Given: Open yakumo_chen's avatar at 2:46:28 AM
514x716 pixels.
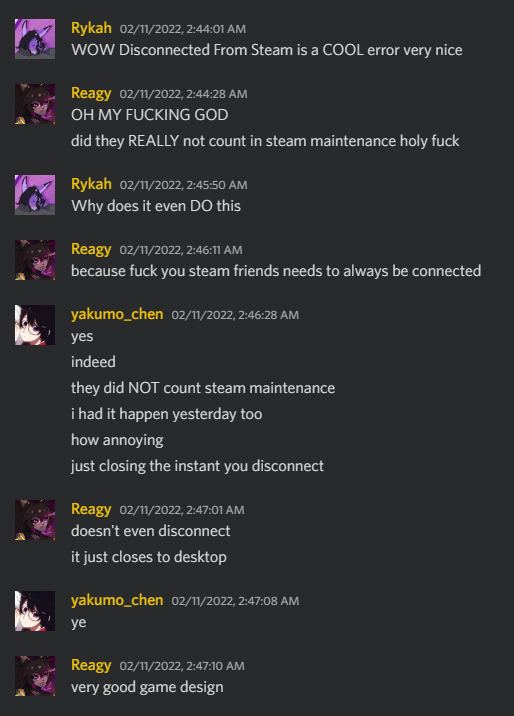Looking at the screenshot, I should (35, 325).
